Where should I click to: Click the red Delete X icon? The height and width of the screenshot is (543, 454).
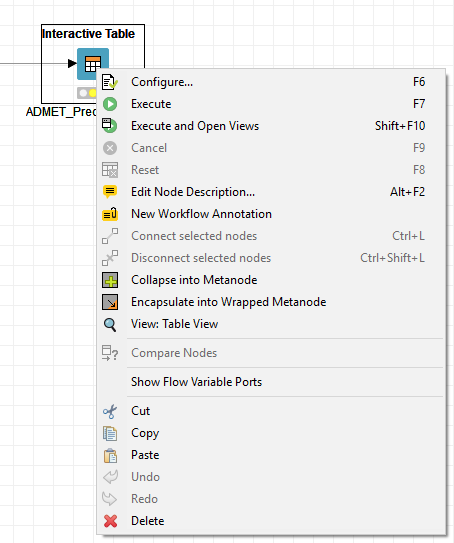click(110, 521)
